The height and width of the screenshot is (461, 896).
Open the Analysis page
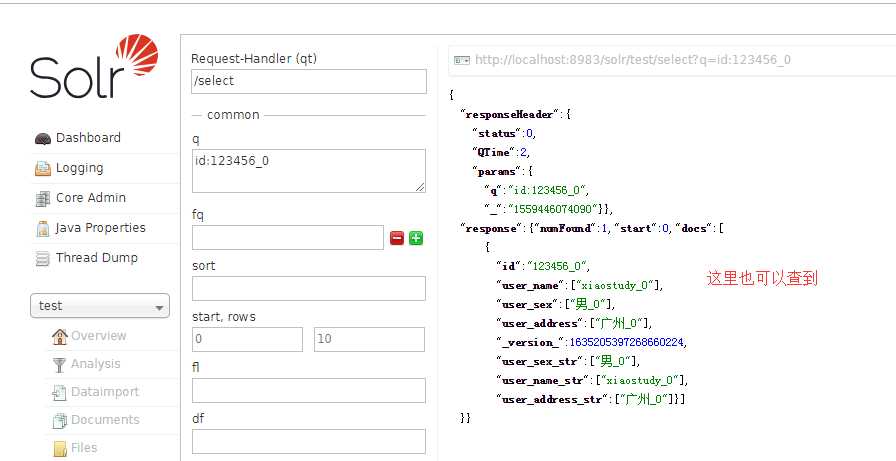[95, 364]
